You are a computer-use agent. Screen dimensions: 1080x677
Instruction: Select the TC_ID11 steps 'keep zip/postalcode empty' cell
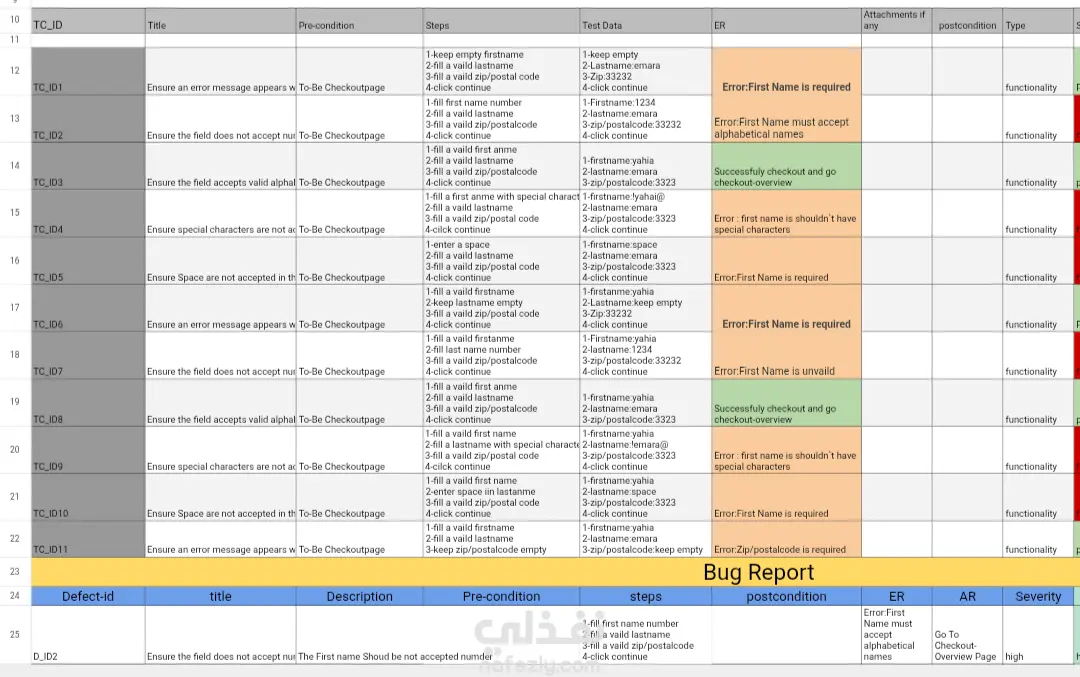(501, 539)
